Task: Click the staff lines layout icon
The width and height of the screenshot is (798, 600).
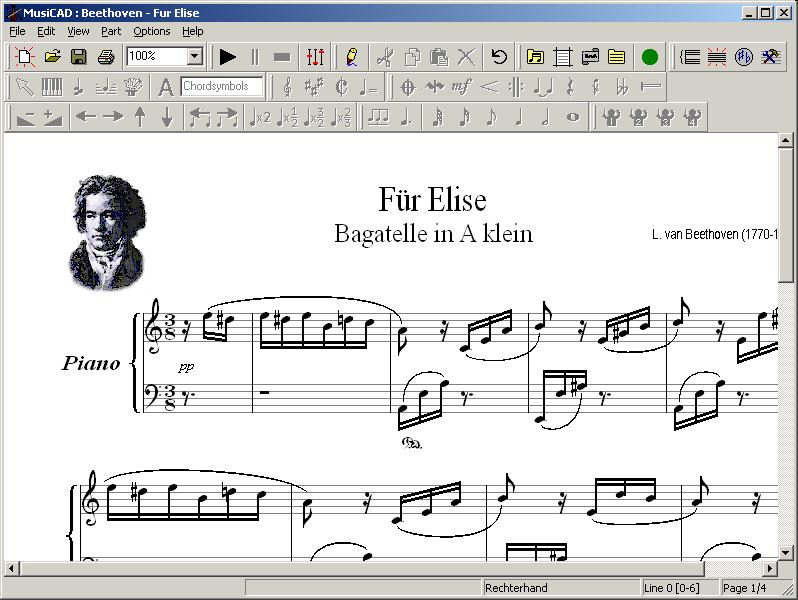Action: [x=562, y=56]
